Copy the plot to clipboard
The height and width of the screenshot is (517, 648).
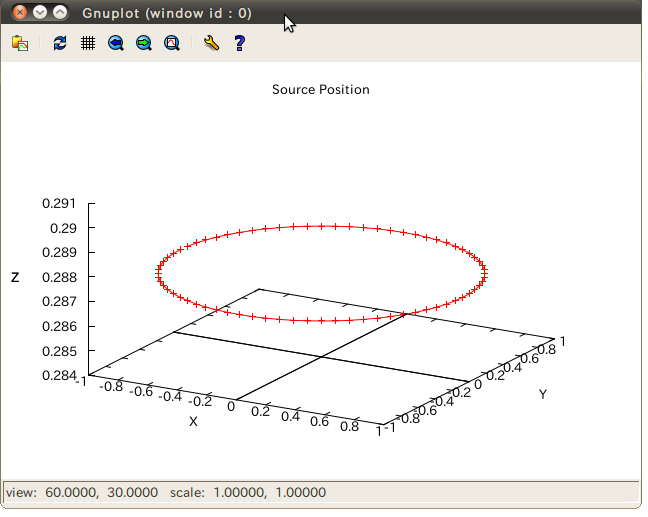pyautogui.click(x=19, y=43)
